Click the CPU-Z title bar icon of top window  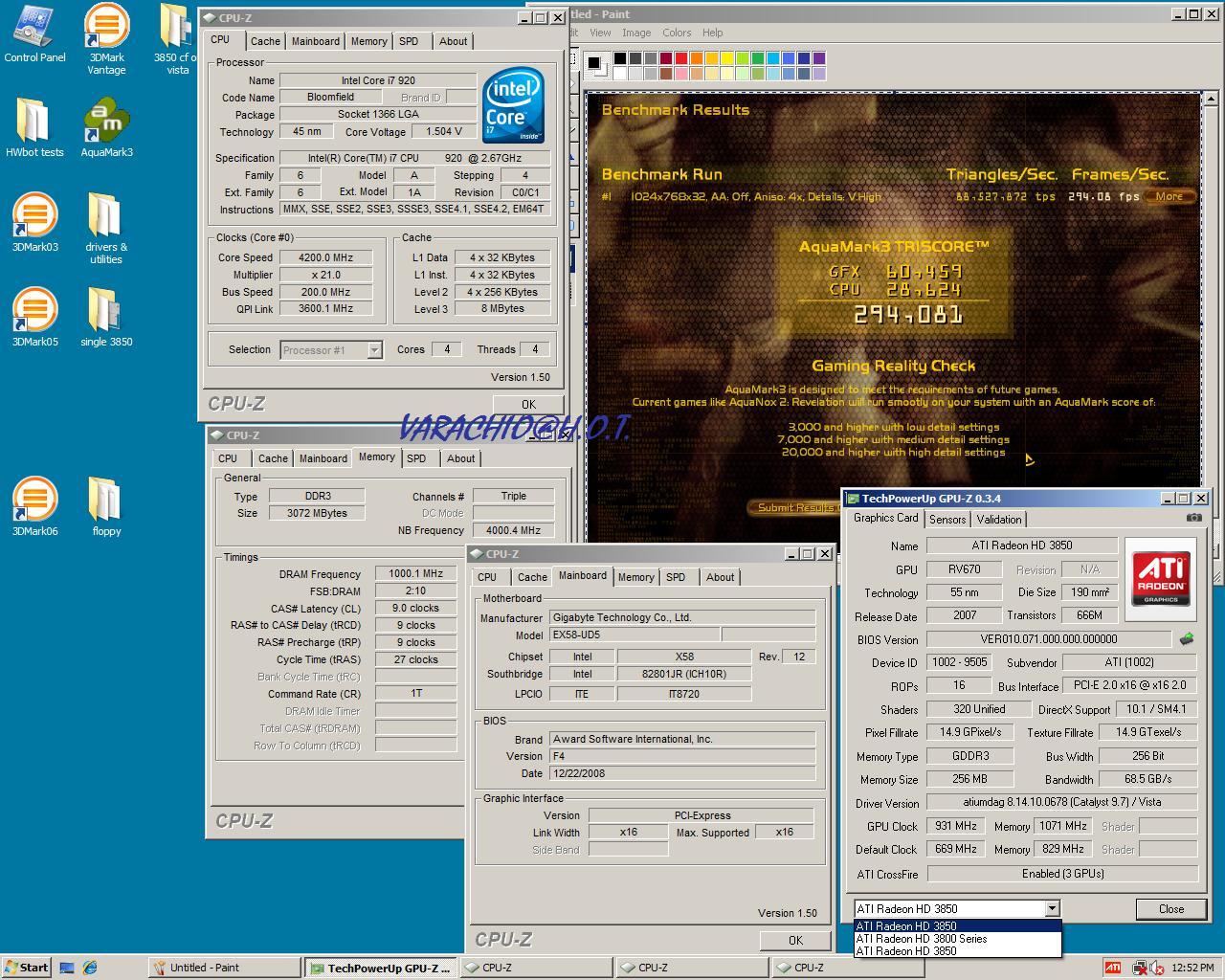(209, 17)
